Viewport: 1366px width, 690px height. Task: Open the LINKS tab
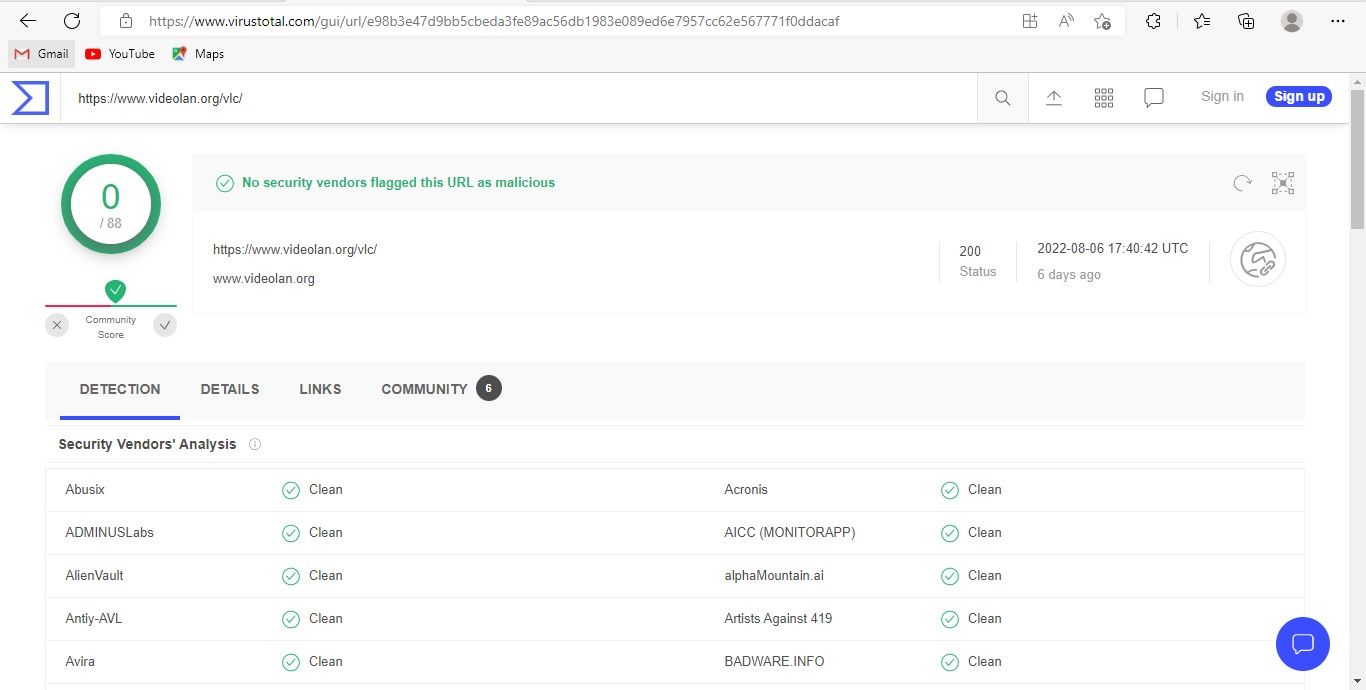point(320,389)
